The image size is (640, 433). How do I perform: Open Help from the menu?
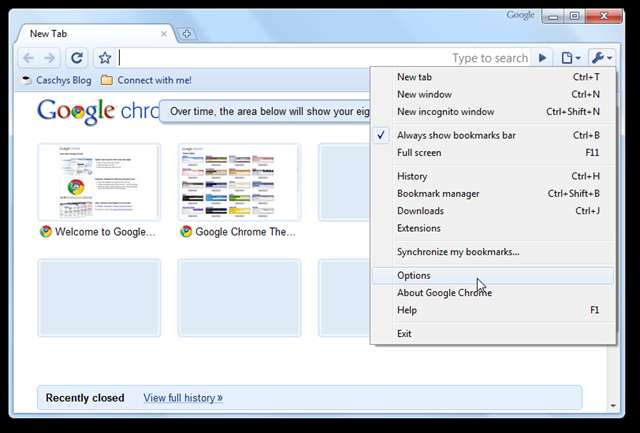click(x=493, y=310)
